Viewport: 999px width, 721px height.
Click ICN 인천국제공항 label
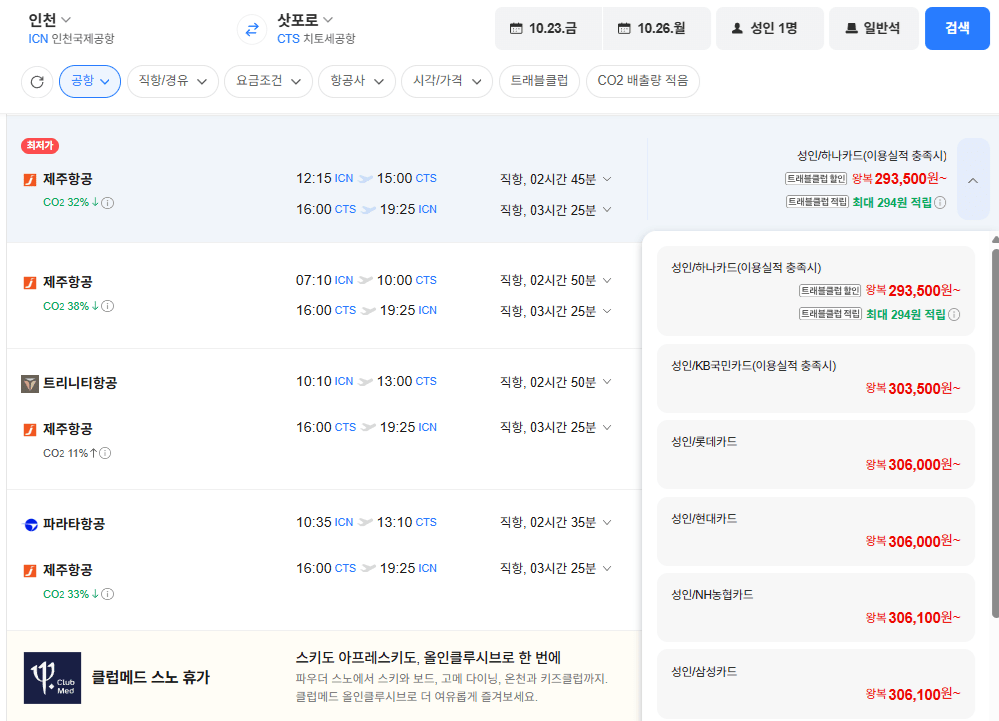71,39
